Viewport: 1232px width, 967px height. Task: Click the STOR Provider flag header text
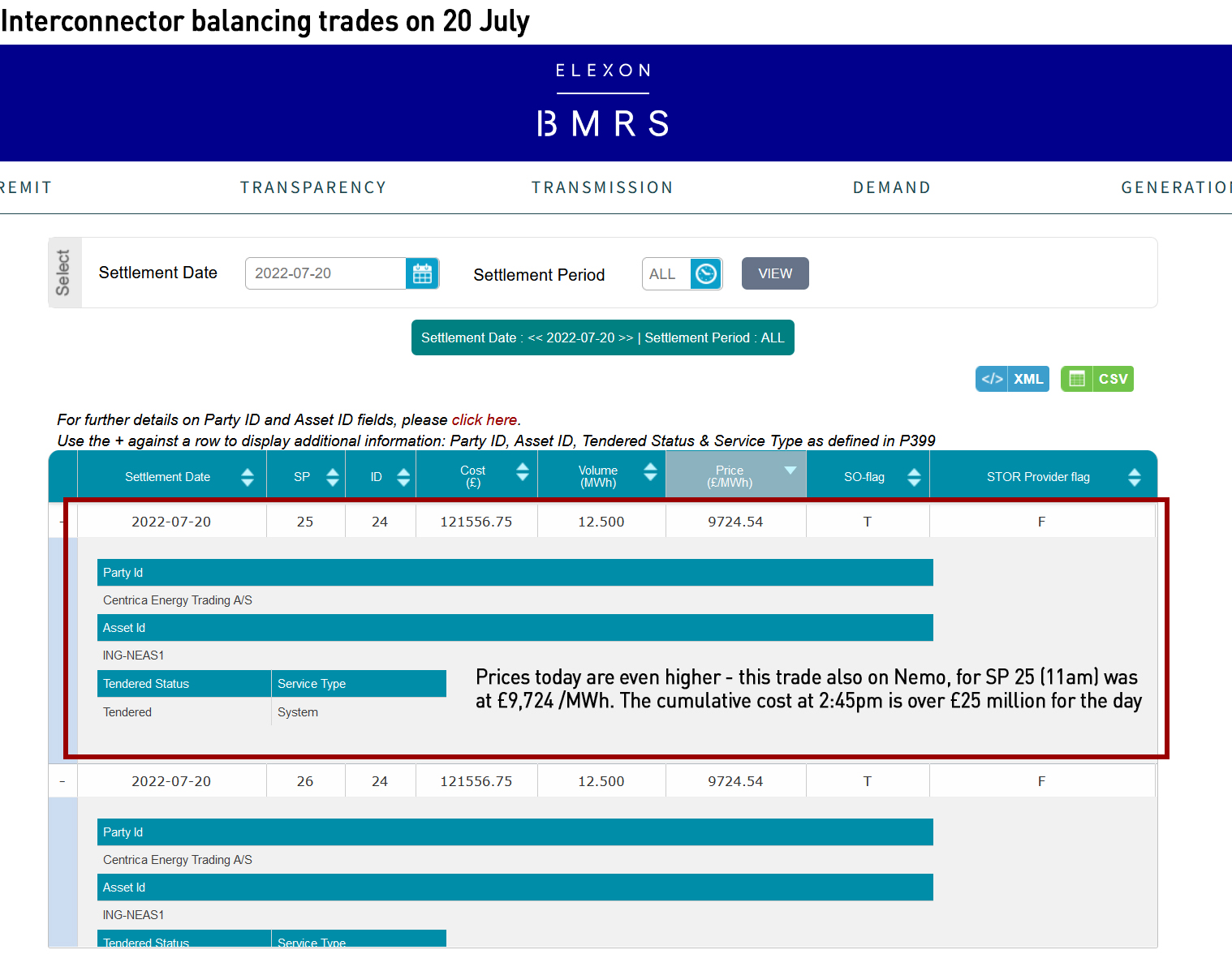click(1038, 477)
